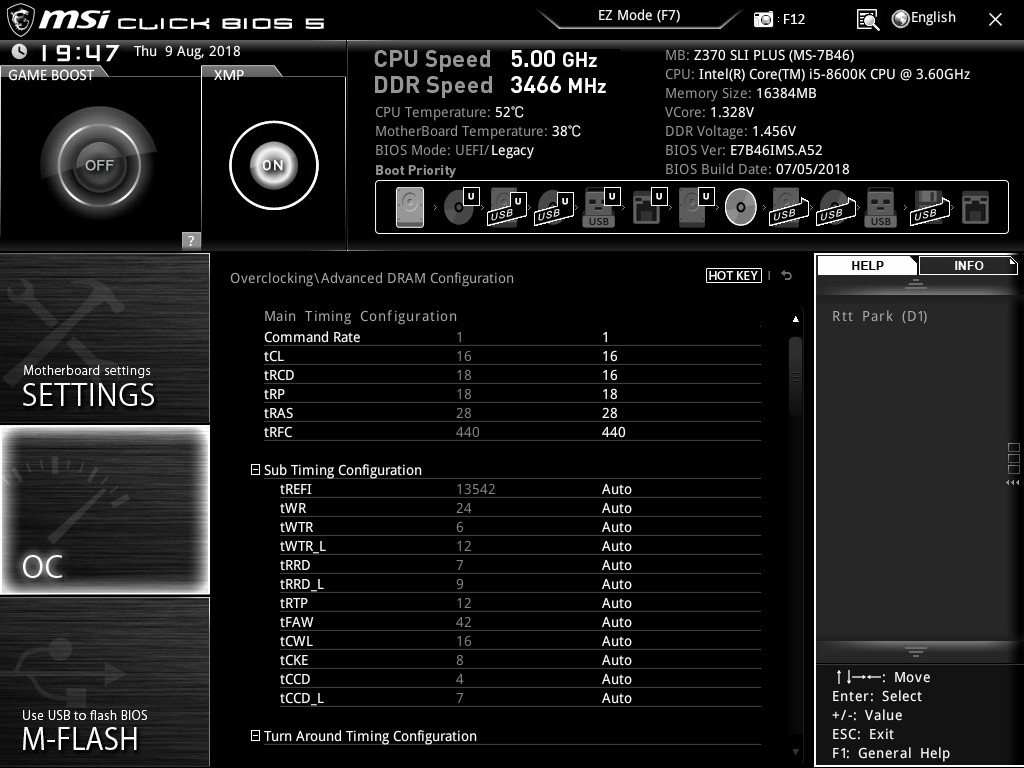Click the Main Timing Configuration heading

coord(360,316)
